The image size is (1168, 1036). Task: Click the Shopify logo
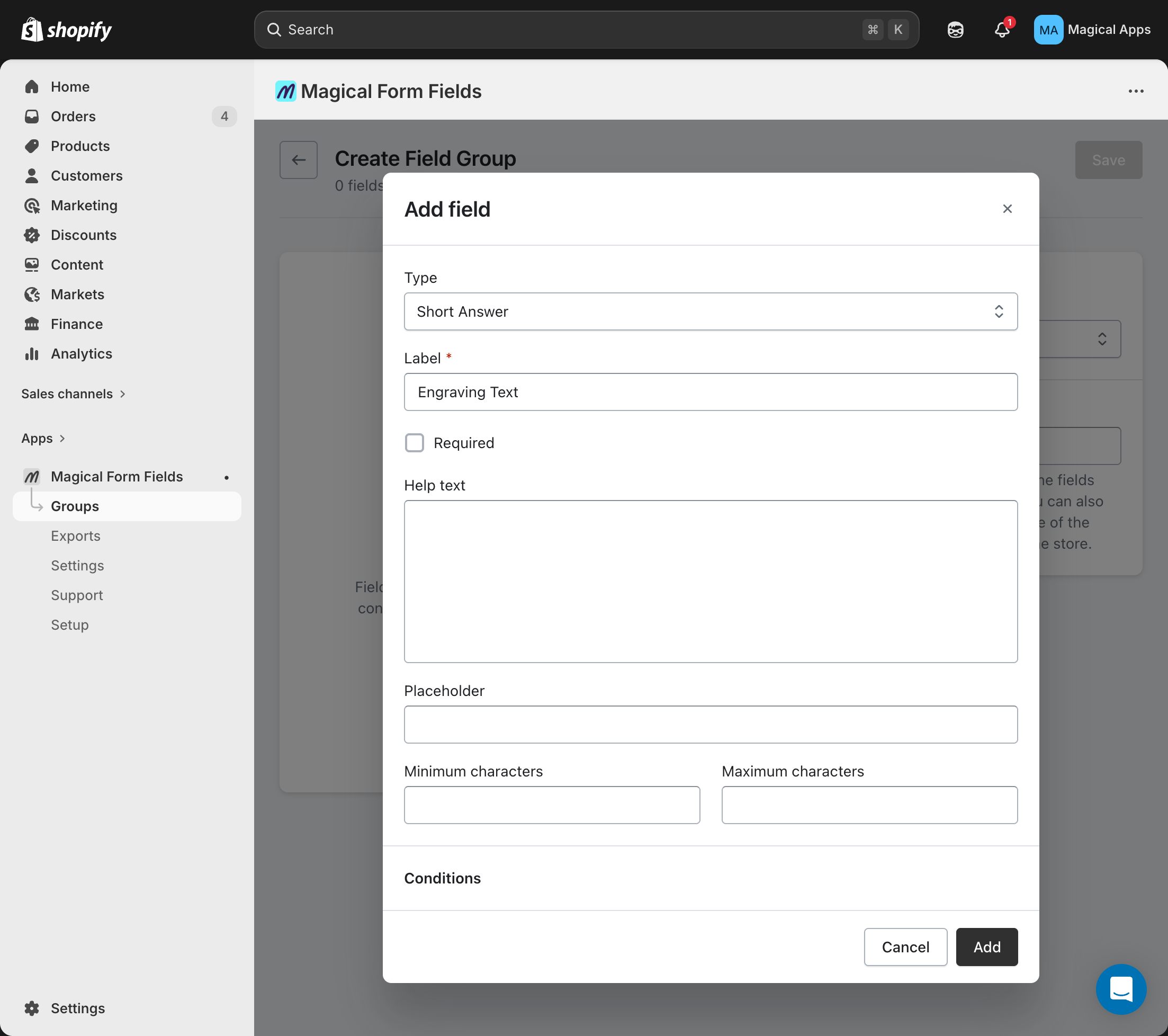coord(66,29)
